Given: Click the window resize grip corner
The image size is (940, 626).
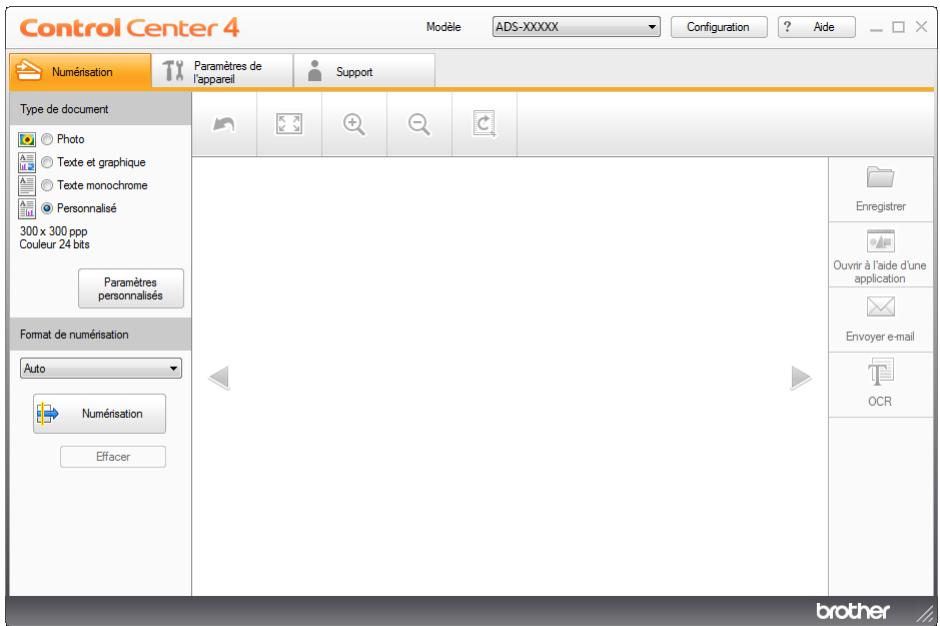Looking at the screenshot, I should [x=926, y=613].
